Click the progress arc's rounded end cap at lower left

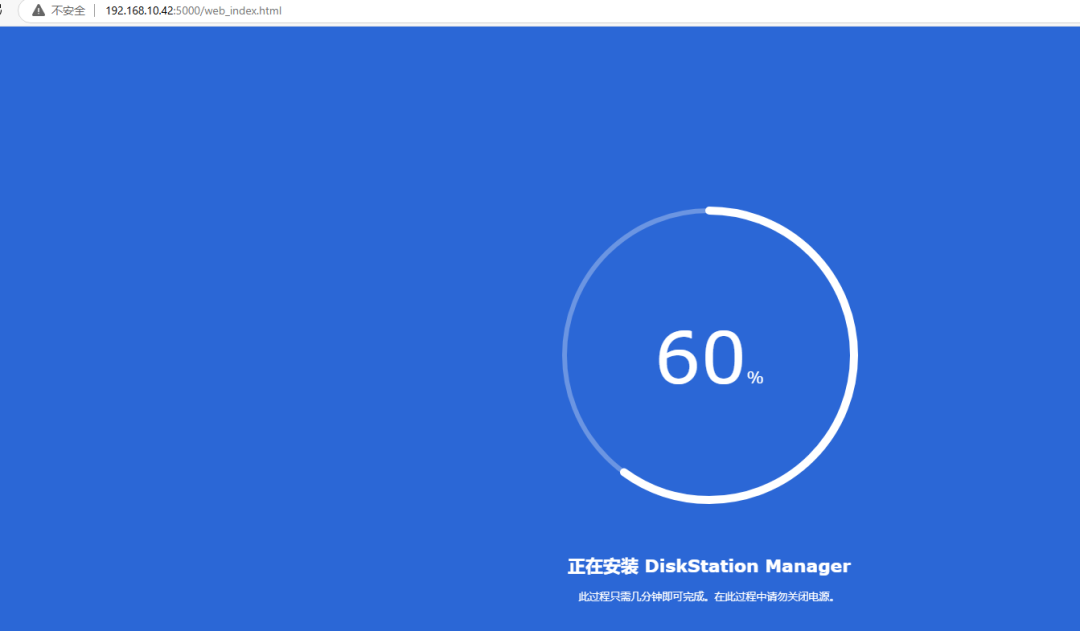click(624, 472)
